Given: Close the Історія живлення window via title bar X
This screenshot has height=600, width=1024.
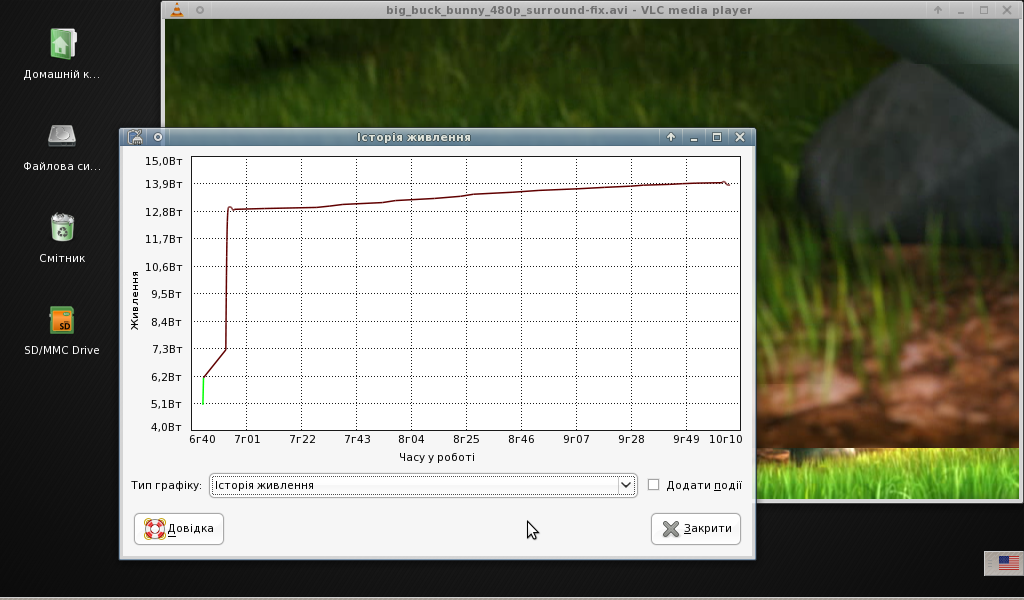Looking at the screenshot, I should (740, 137).
